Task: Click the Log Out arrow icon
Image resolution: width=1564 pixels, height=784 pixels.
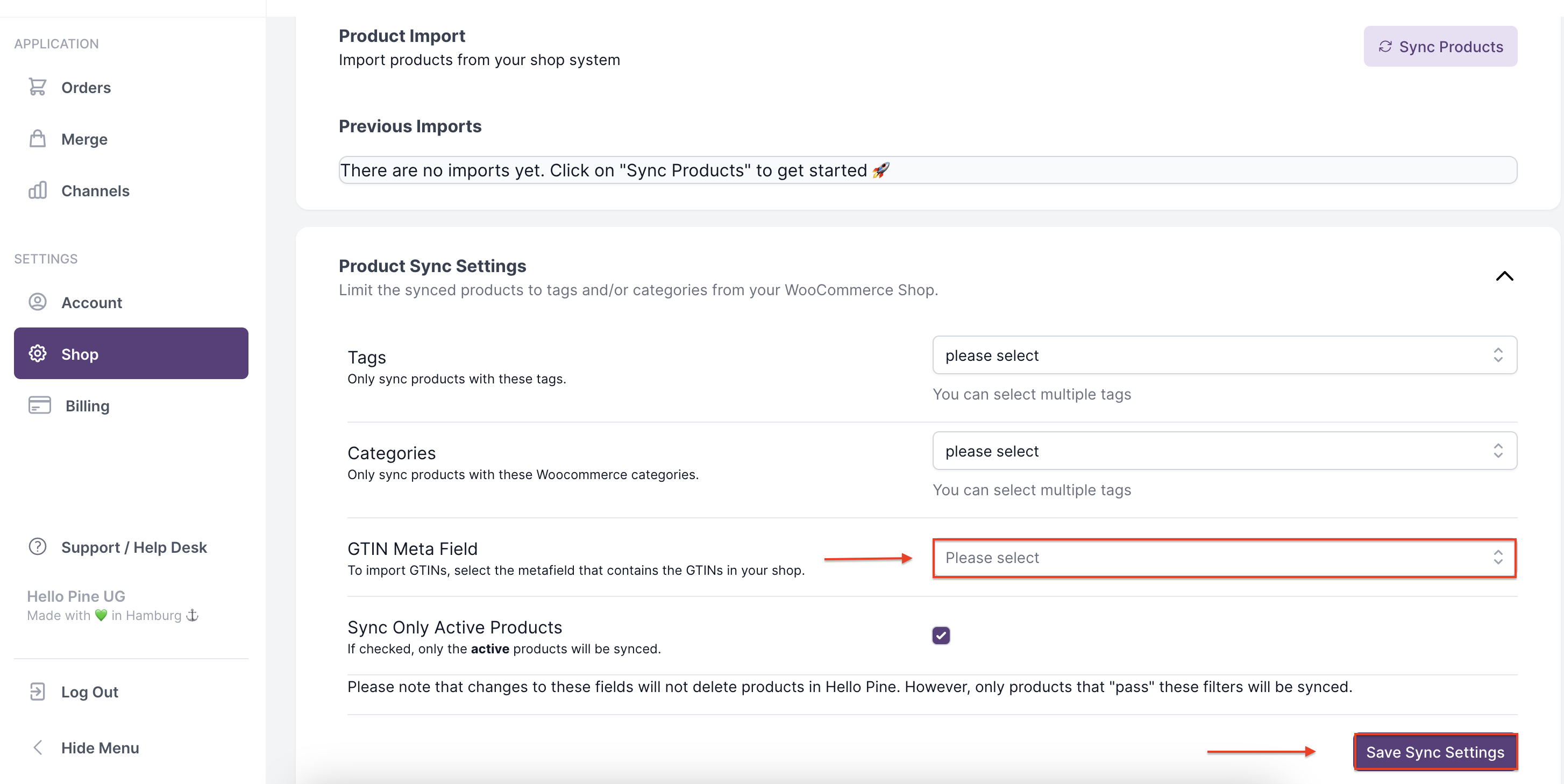Action: point(38,691)
